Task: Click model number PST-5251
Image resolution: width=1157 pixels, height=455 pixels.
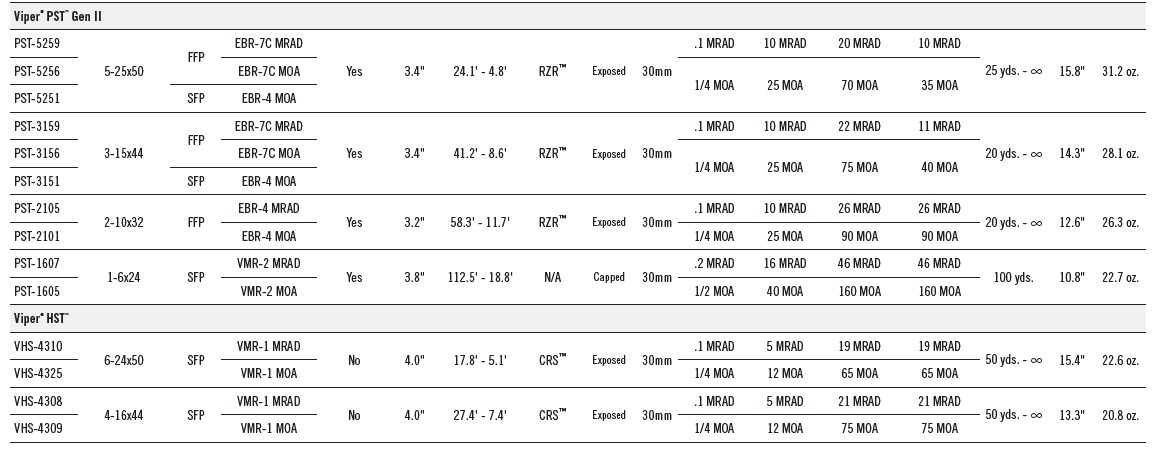Action: click(x=37, y=98)
